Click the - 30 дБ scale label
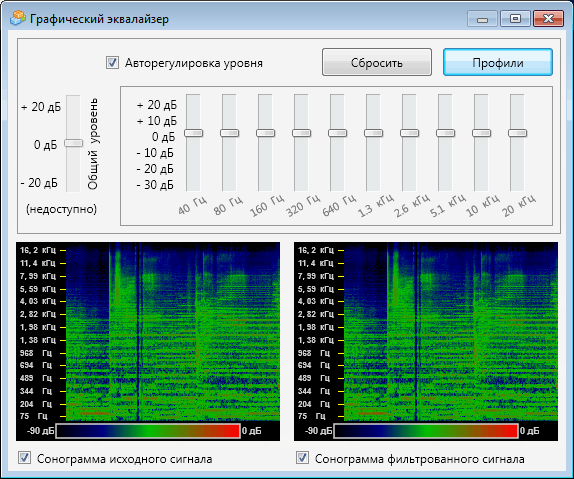The width and height of the screenshot is (574, 479). click(155, 185)
